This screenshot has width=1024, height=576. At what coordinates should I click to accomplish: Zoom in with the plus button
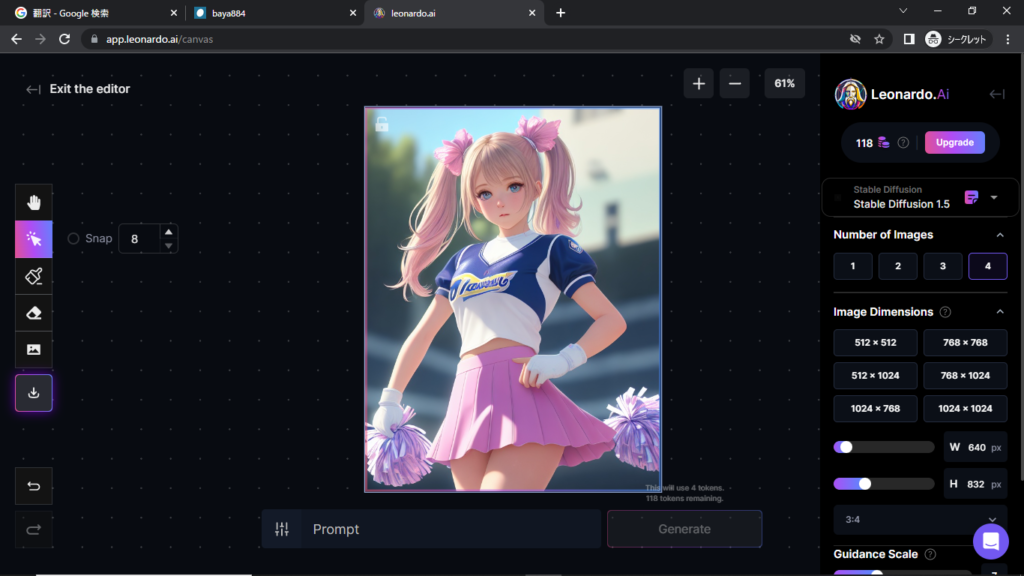[x=698, y=84]
